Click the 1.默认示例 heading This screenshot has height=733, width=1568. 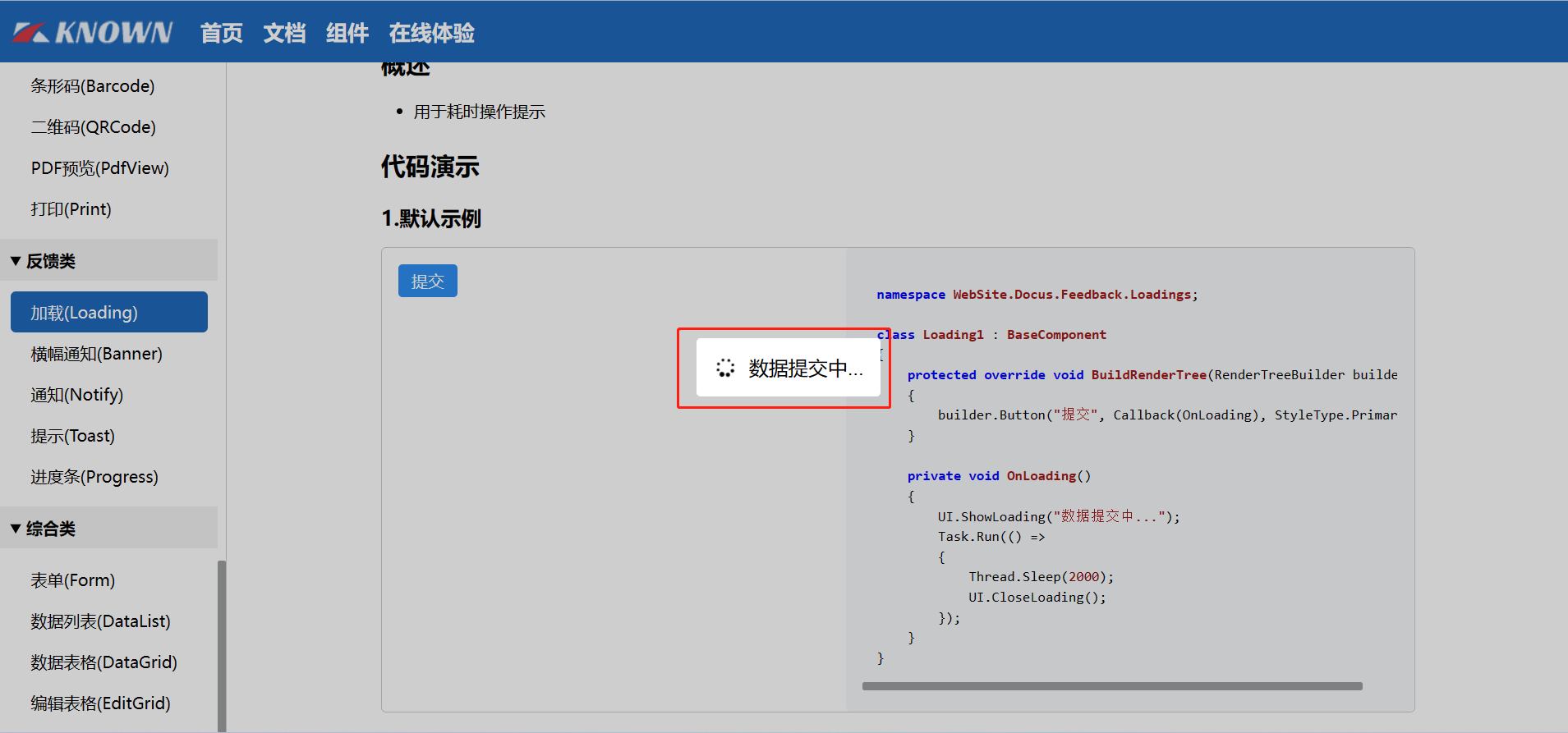431,218
